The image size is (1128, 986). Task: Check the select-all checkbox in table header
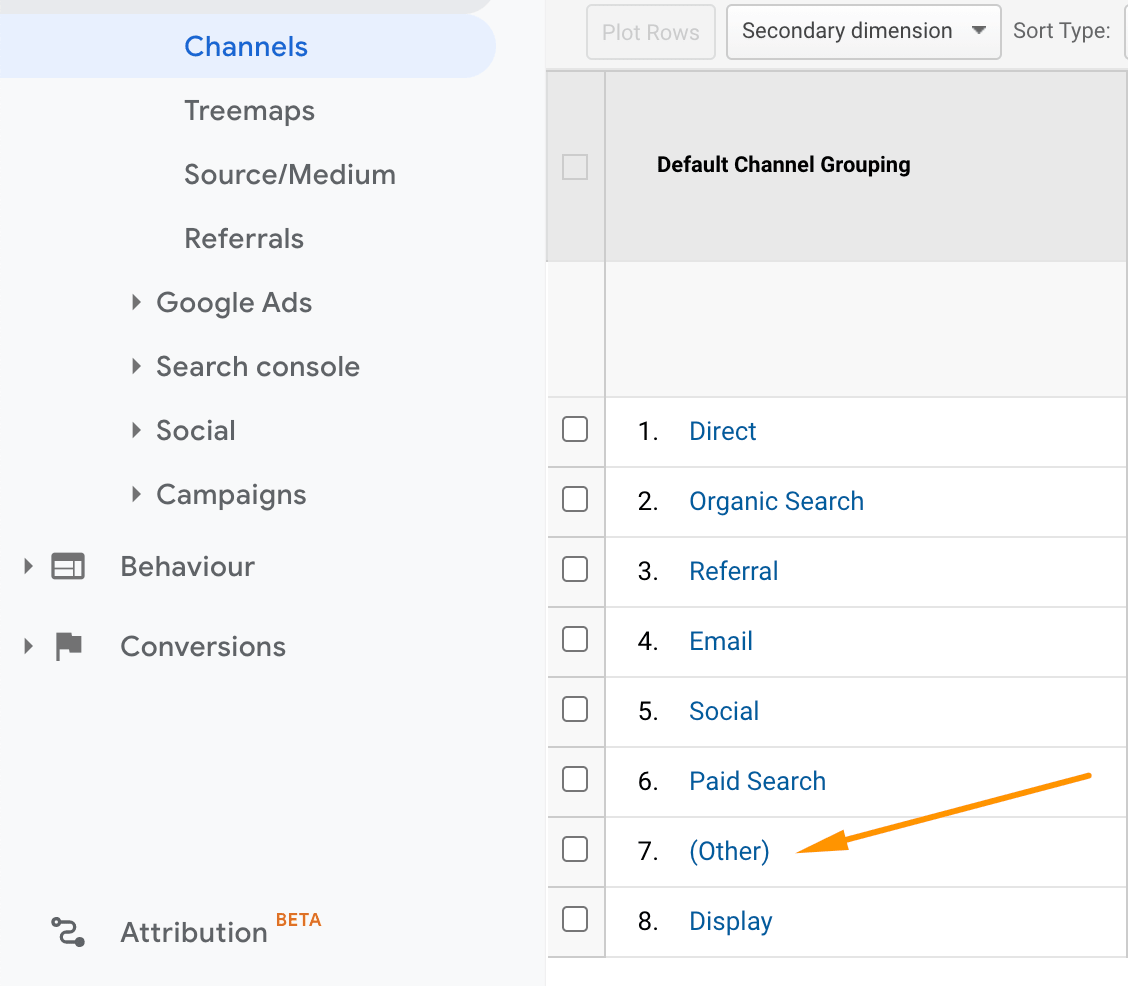(575, 167)
